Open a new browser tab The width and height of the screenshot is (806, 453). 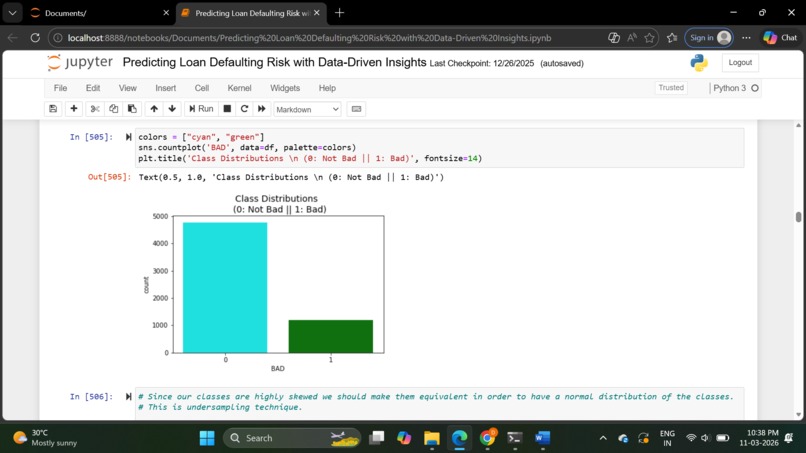click(339, 13)
